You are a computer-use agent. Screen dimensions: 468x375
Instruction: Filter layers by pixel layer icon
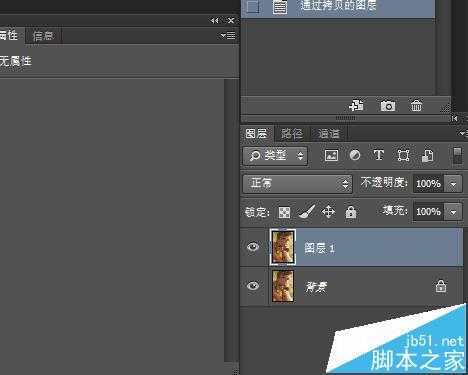[331, 156]
